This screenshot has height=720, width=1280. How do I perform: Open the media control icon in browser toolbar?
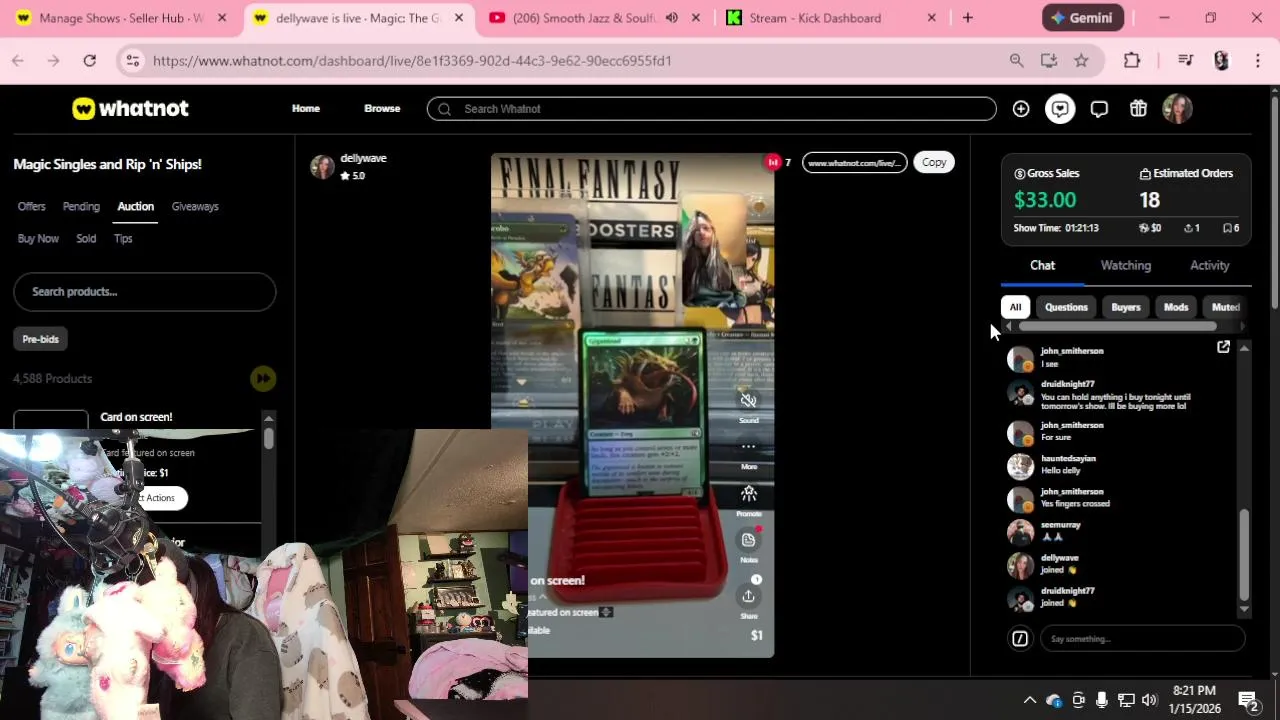pyautogui.click(x=1185, y=61)
